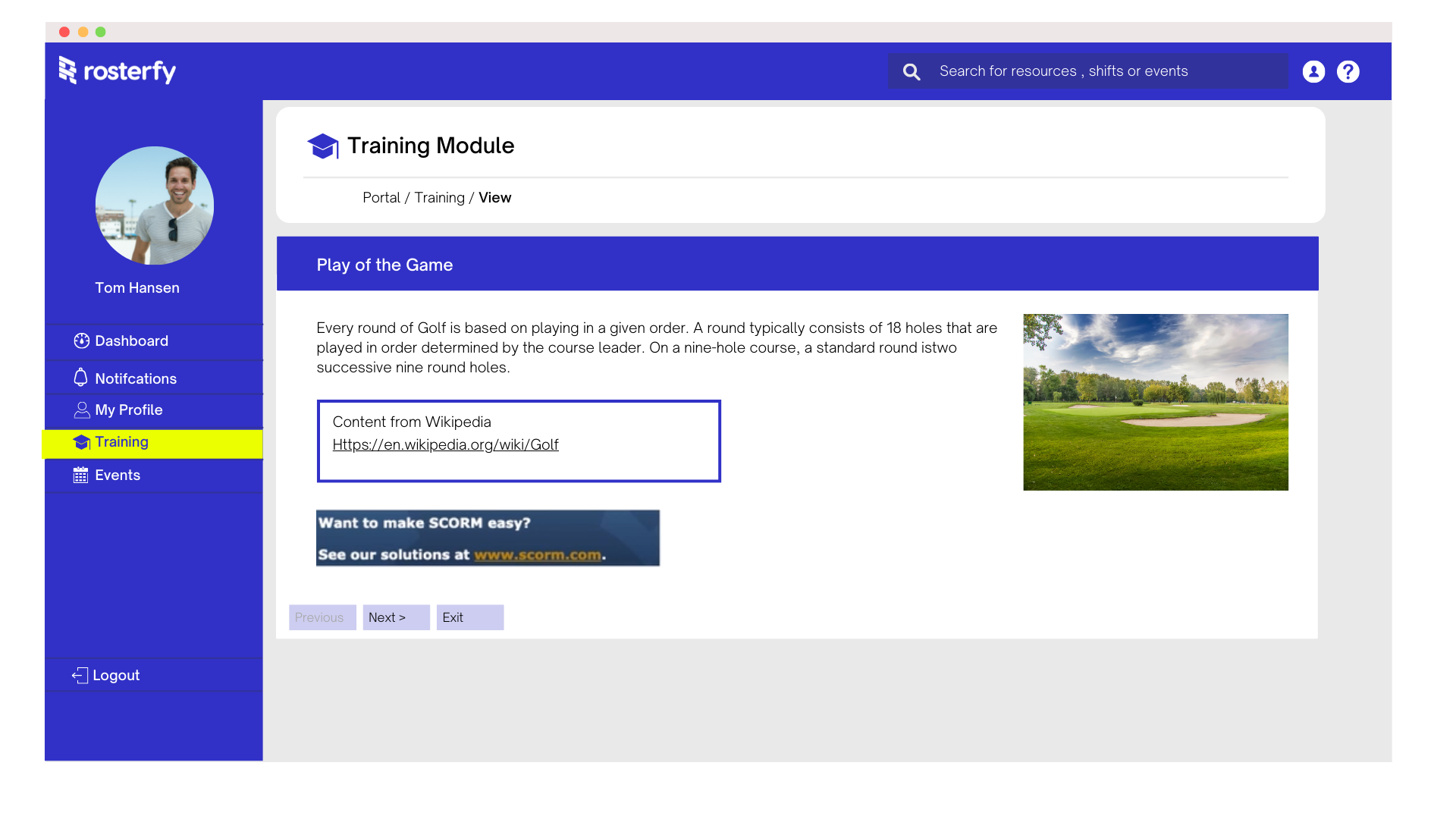
Task: Click the Training Module title text
Action: click(x=431, y=146)
